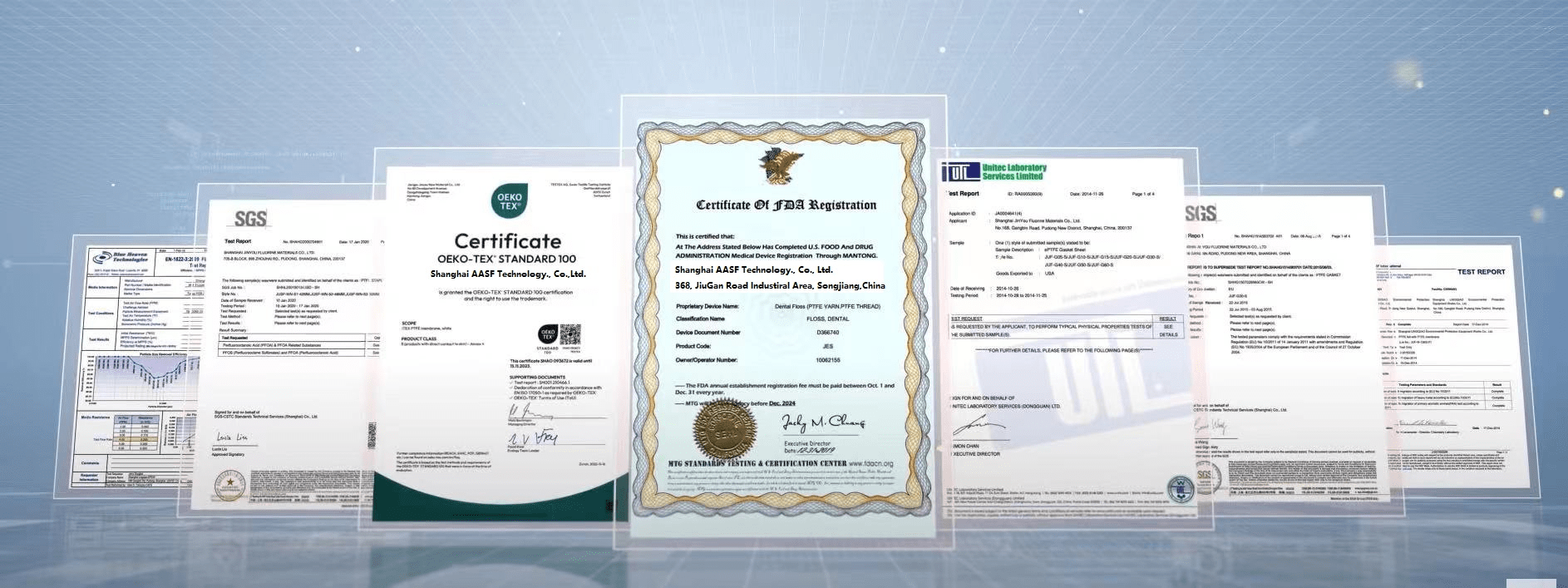Click the 'Product Code:' label
Image resolution: width=1568 pixels, height=588 pixels.
point(693,346)
